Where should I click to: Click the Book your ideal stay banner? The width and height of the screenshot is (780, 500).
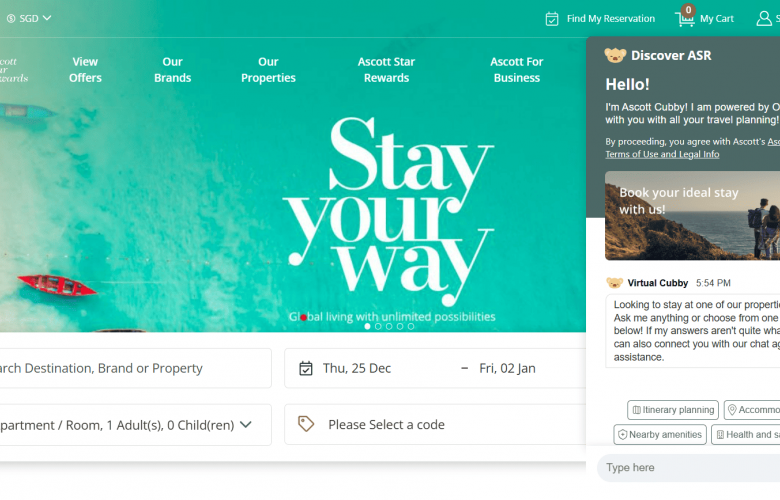point(692,215)
